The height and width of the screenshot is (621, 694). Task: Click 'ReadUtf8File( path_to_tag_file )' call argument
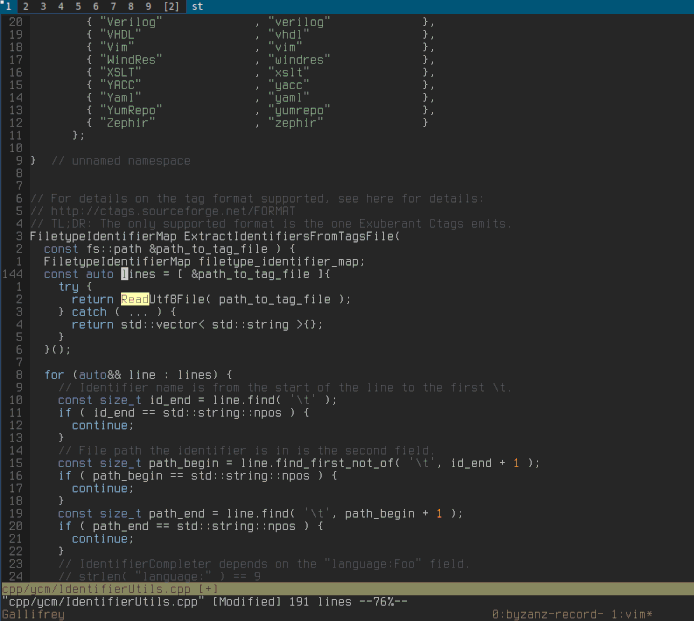click(x=275, y=299)
